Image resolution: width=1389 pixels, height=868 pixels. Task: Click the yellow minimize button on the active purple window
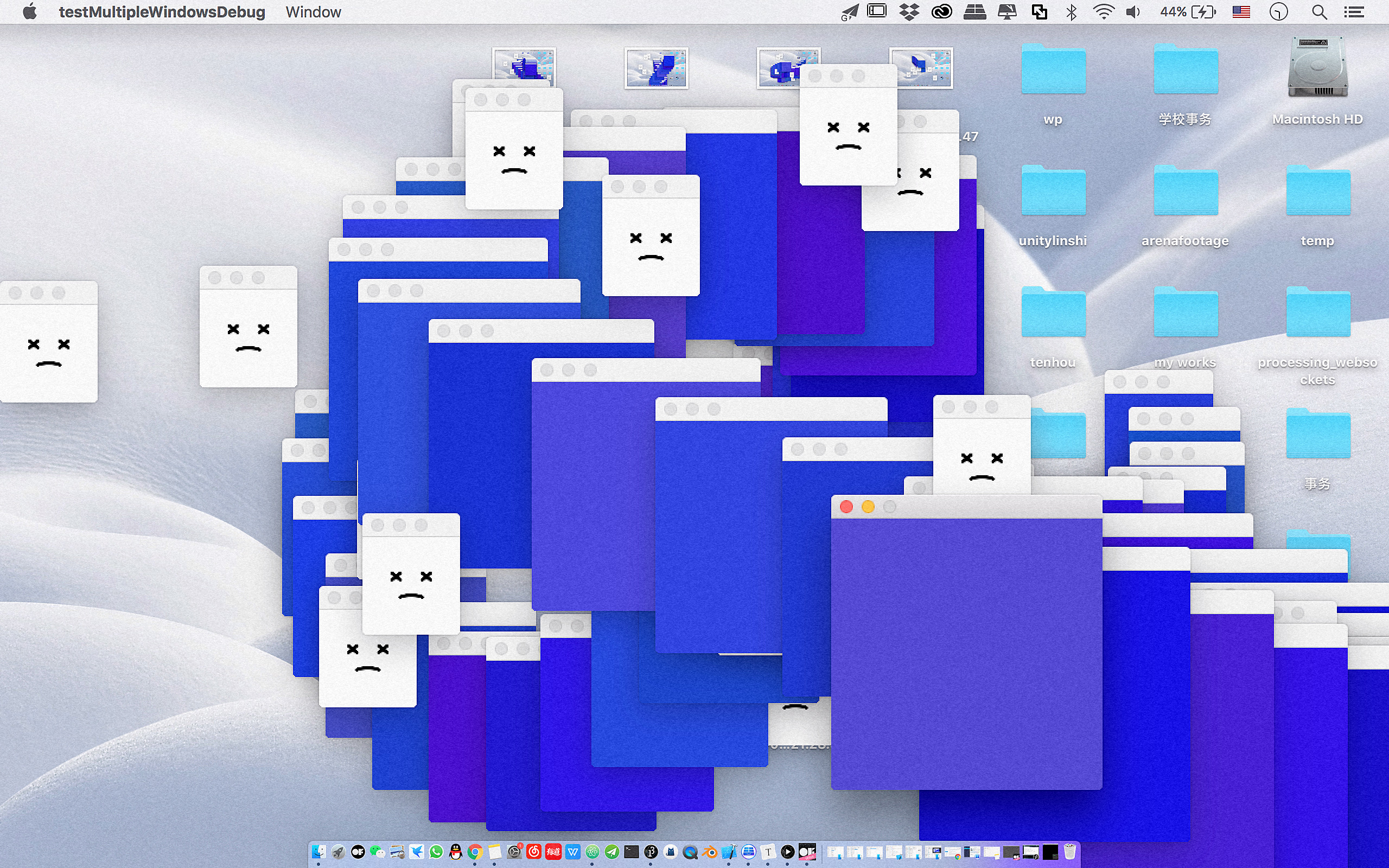click(x=868, y=507)
